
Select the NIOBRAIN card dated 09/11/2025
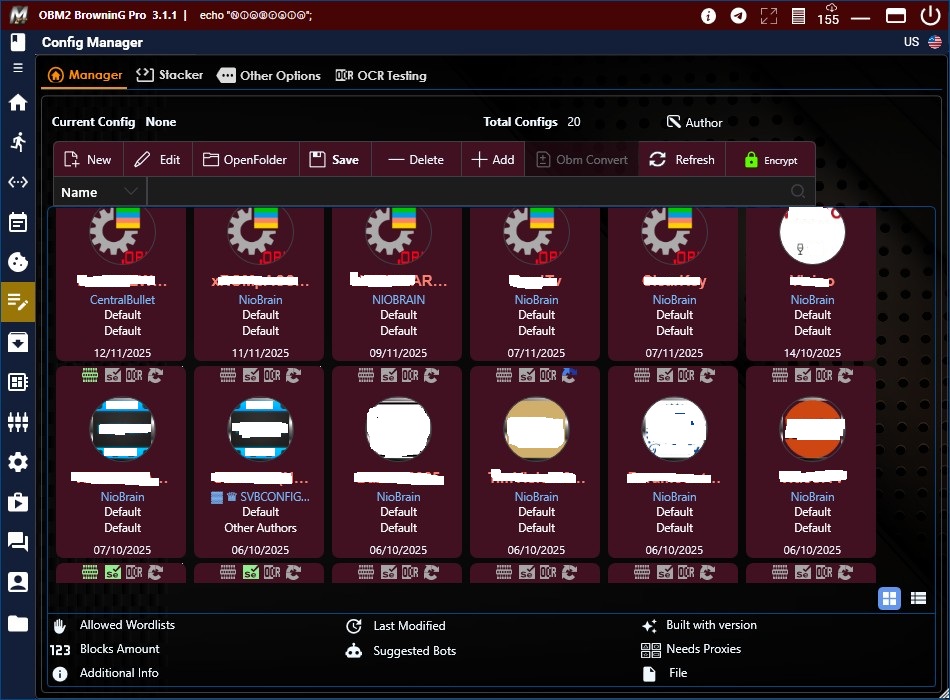coord(397,284)
